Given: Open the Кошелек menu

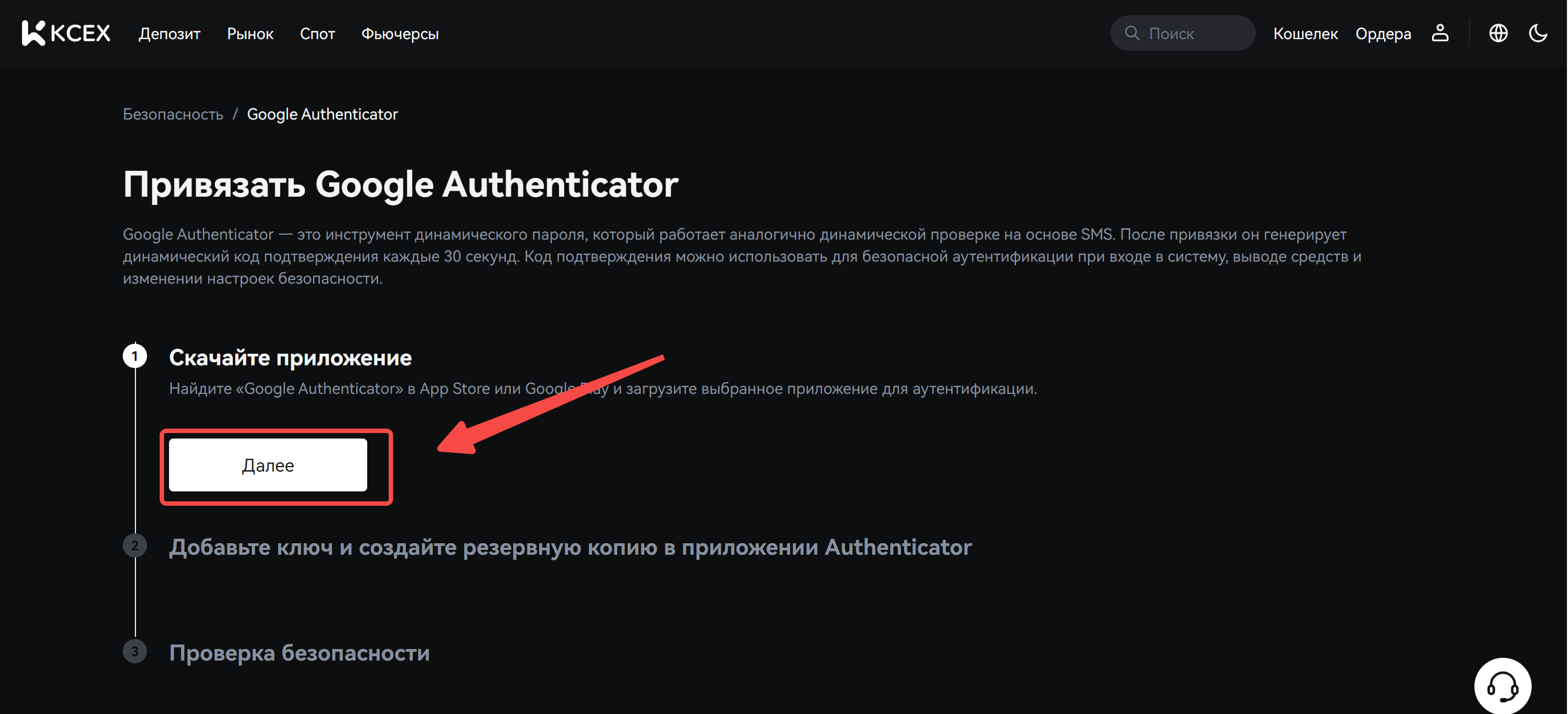Looking at the screenshot, I should [x=1305, y=34].
